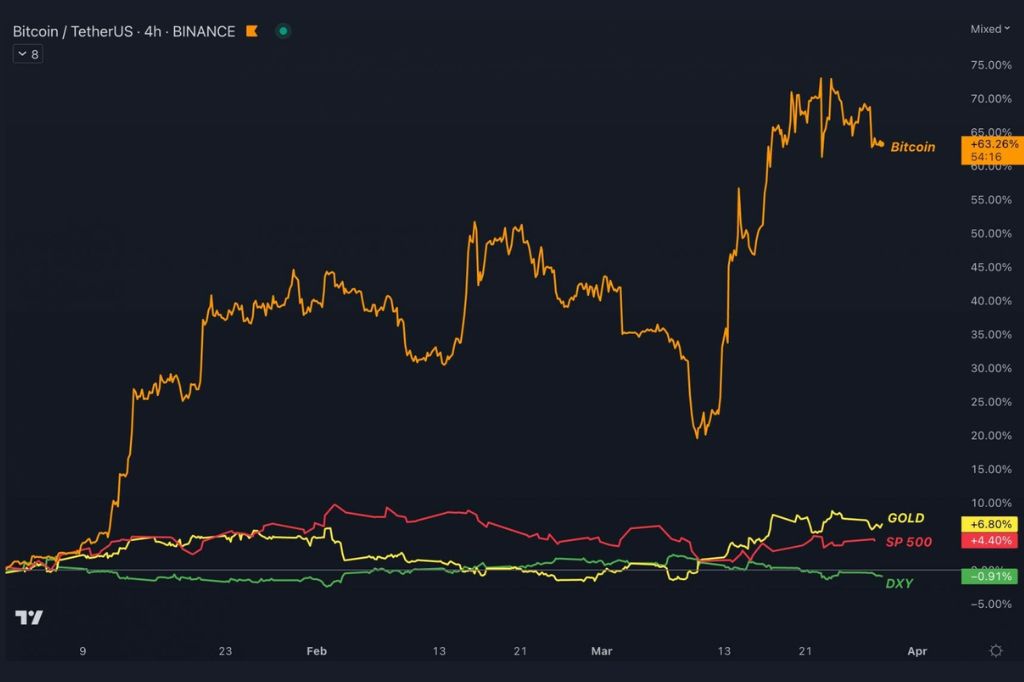Click the TradingView logo
The height and width of the screenshot is (682, 1024).
point(29,617)
